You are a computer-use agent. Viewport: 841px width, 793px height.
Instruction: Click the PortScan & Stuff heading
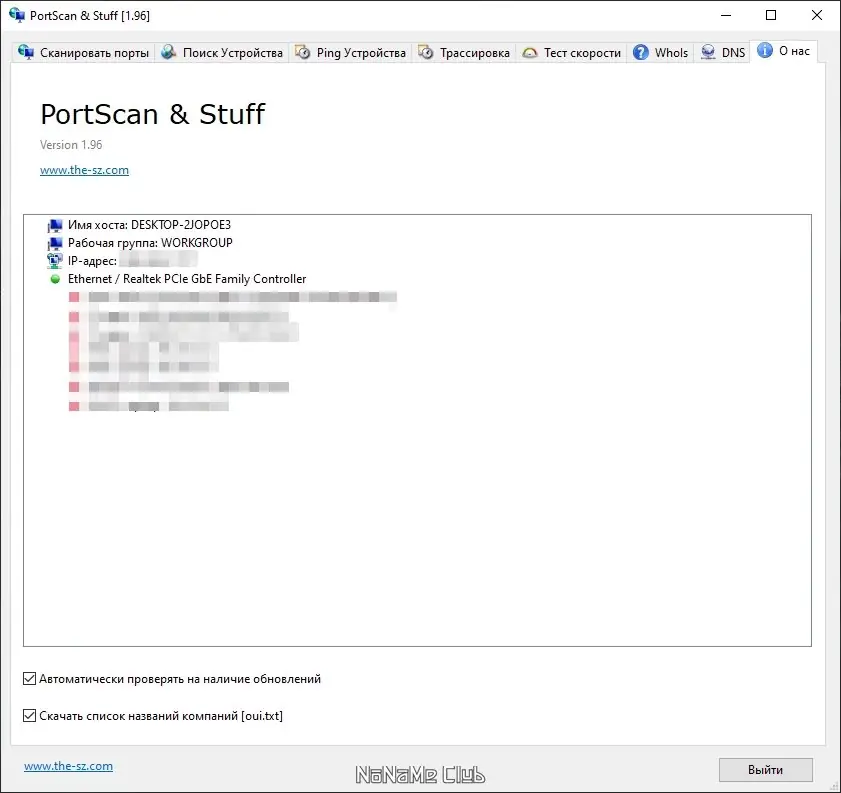(153, 114)
